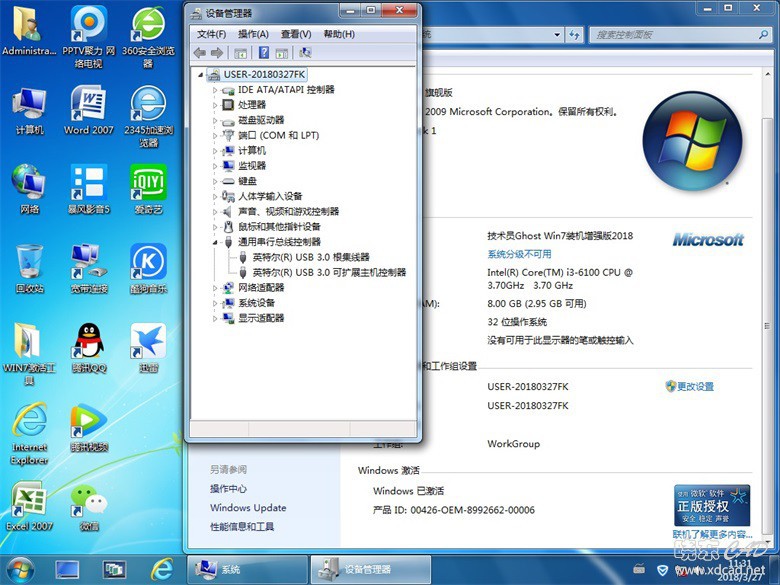Launch Xunlei (迅雷) download shortcut

148,348
